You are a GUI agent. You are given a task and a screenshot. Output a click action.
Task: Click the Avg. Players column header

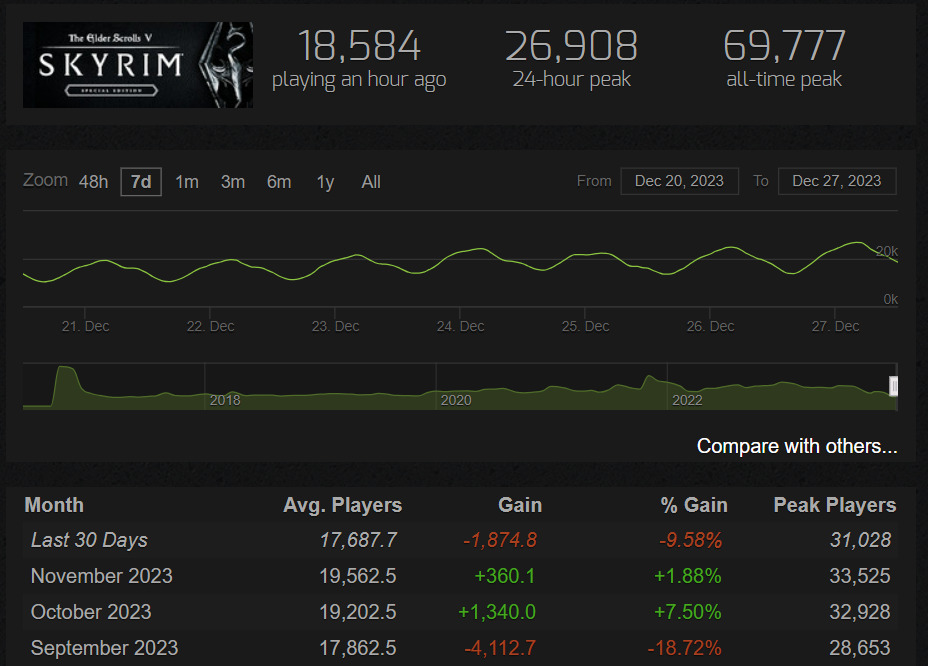343,505
